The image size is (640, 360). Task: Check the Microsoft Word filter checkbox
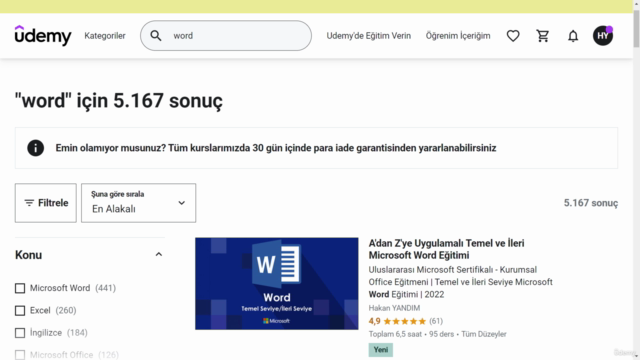20,288
